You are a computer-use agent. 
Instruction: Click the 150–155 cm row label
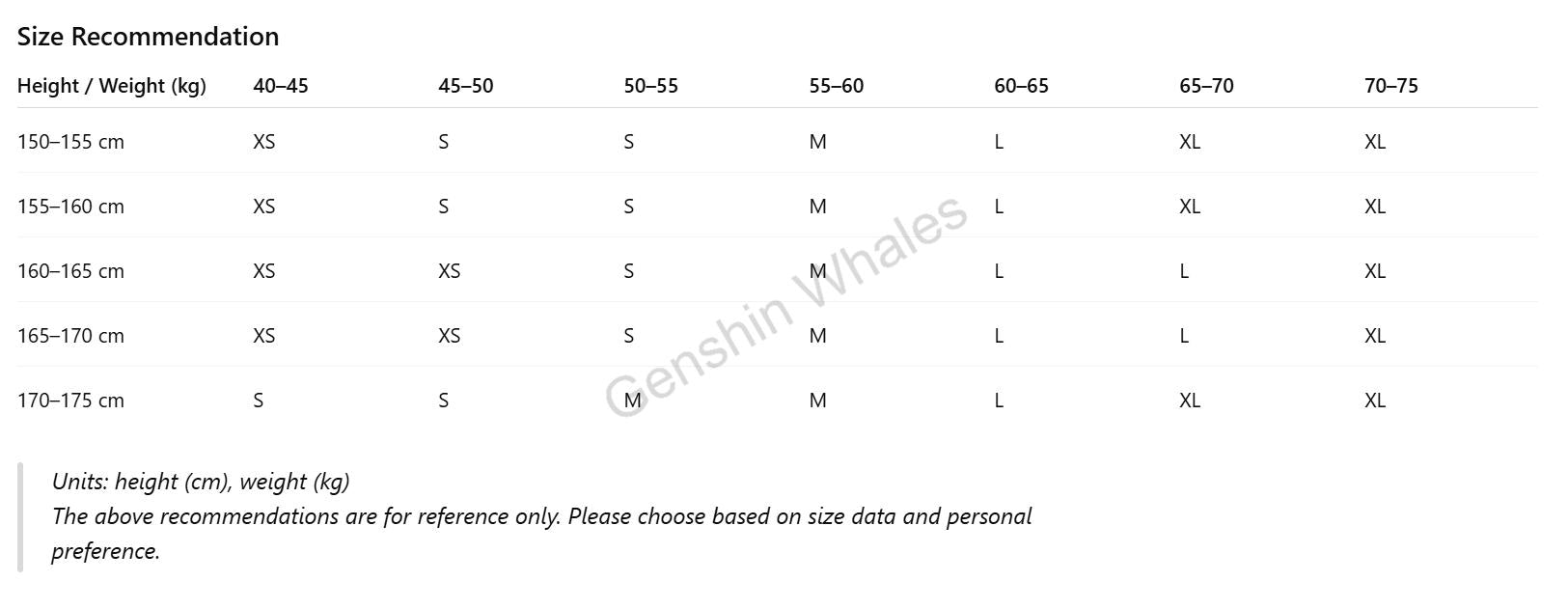[x=70, y=142]
